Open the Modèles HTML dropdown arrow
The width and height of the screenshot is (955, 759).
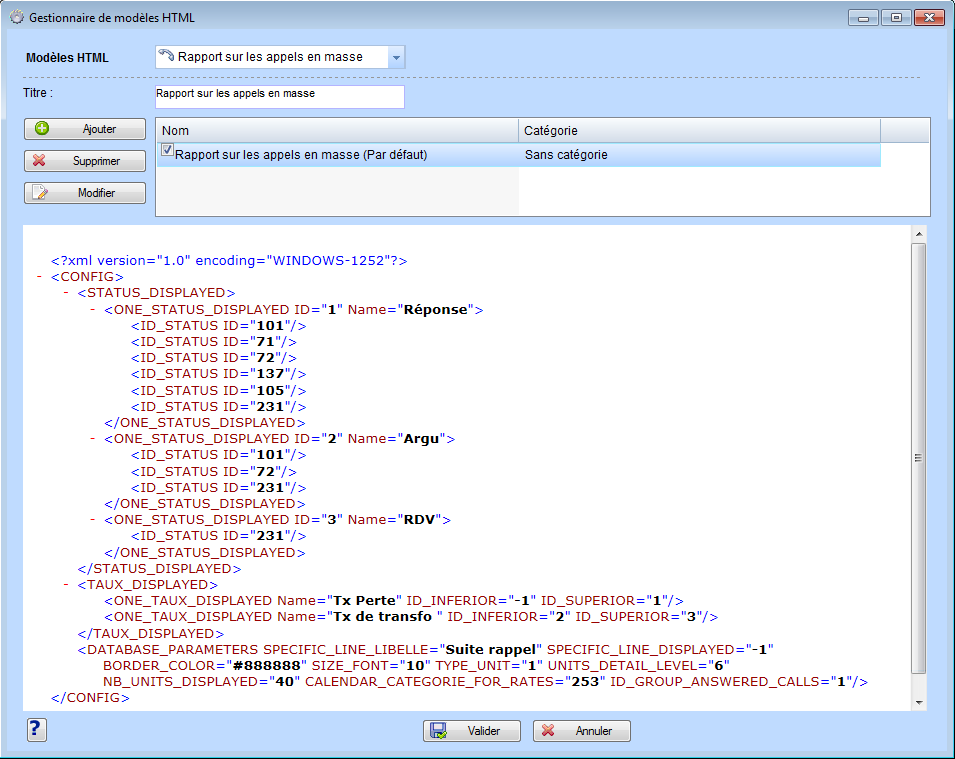click(396, 58)
